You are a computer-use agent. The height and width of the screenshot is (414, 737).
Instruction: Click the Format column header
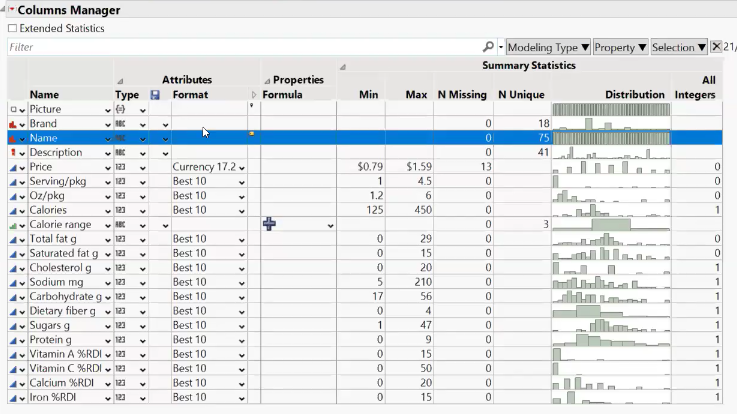coord(190,94)
